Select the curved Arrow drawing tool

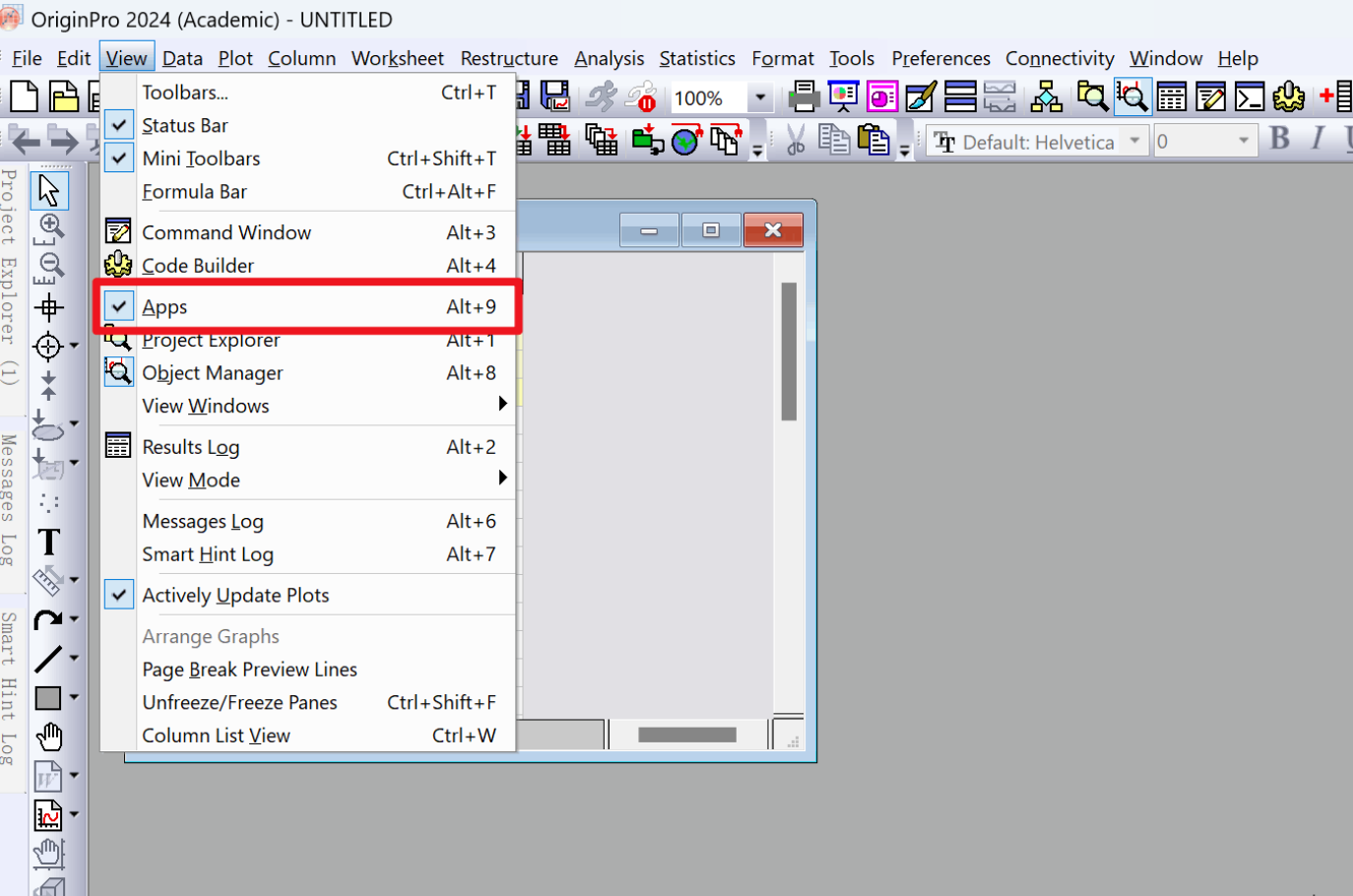[x=48, y=619]
